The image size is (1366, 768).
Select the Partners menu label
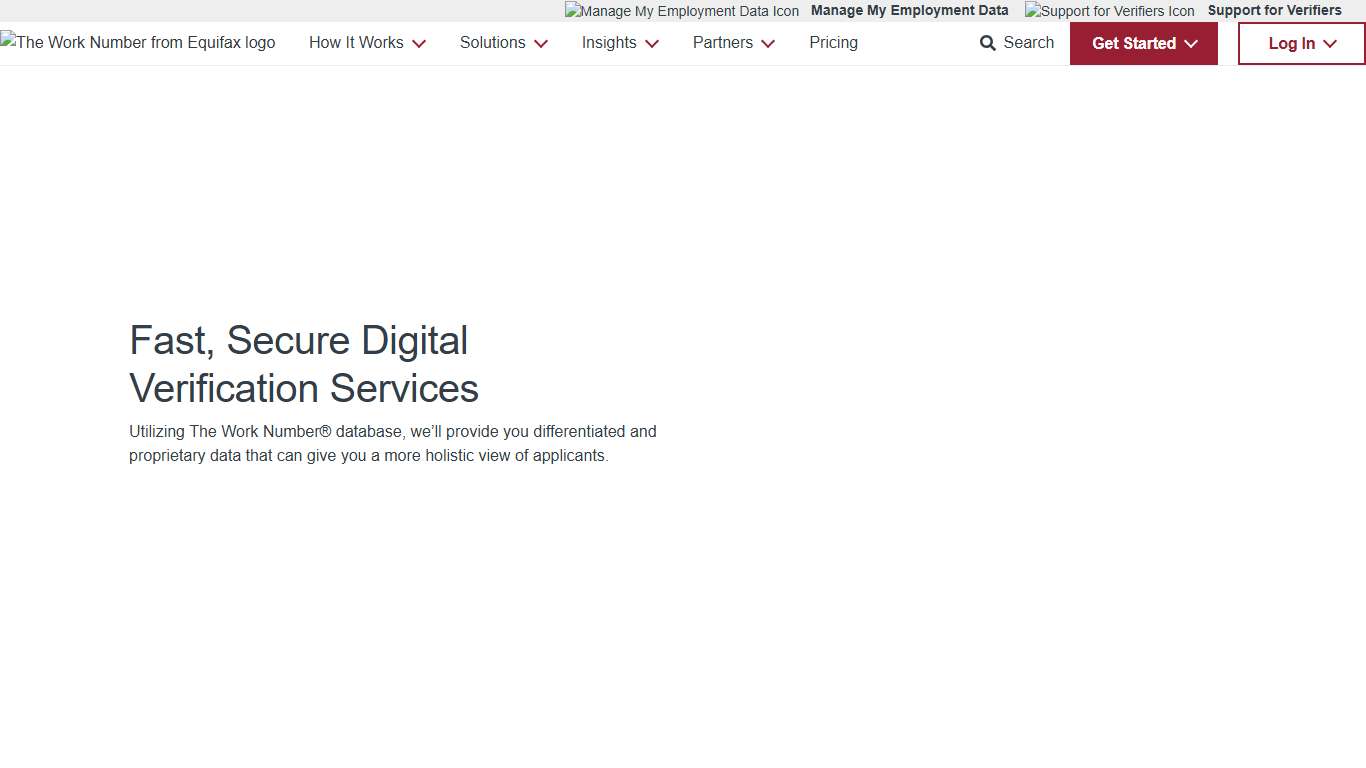722,42
